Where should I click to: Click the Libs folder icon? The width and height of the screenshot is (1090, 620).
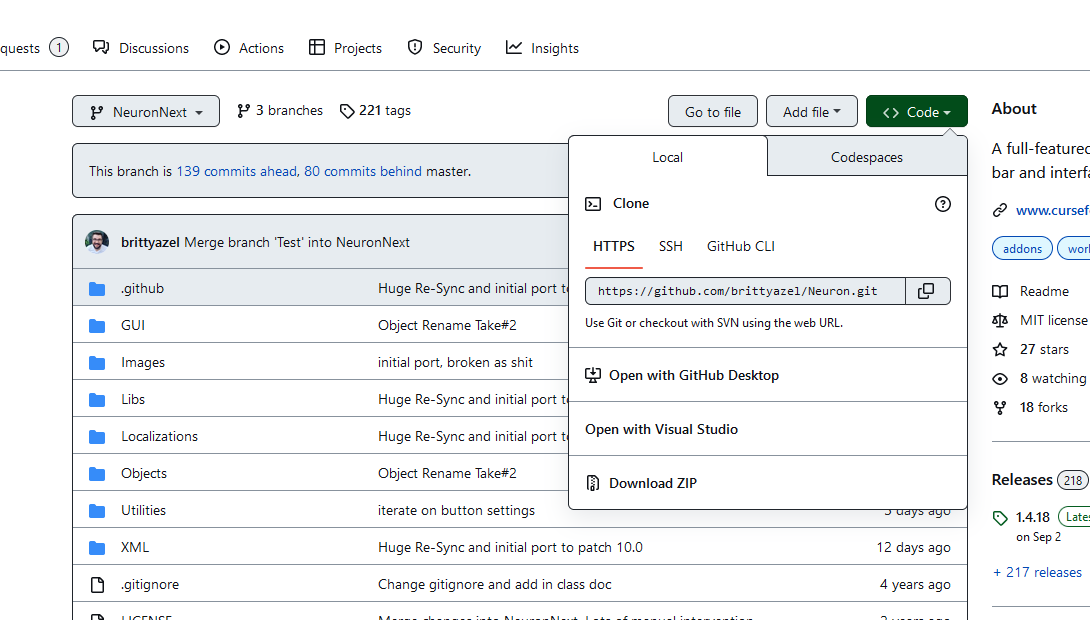point(97,400)
